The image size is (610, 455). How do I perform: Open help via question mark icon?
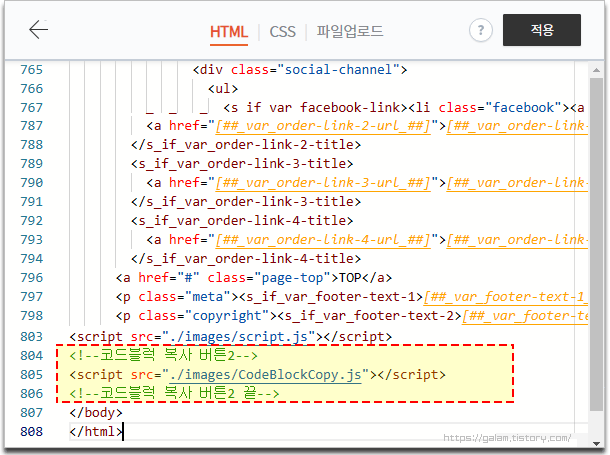(481, 30)
